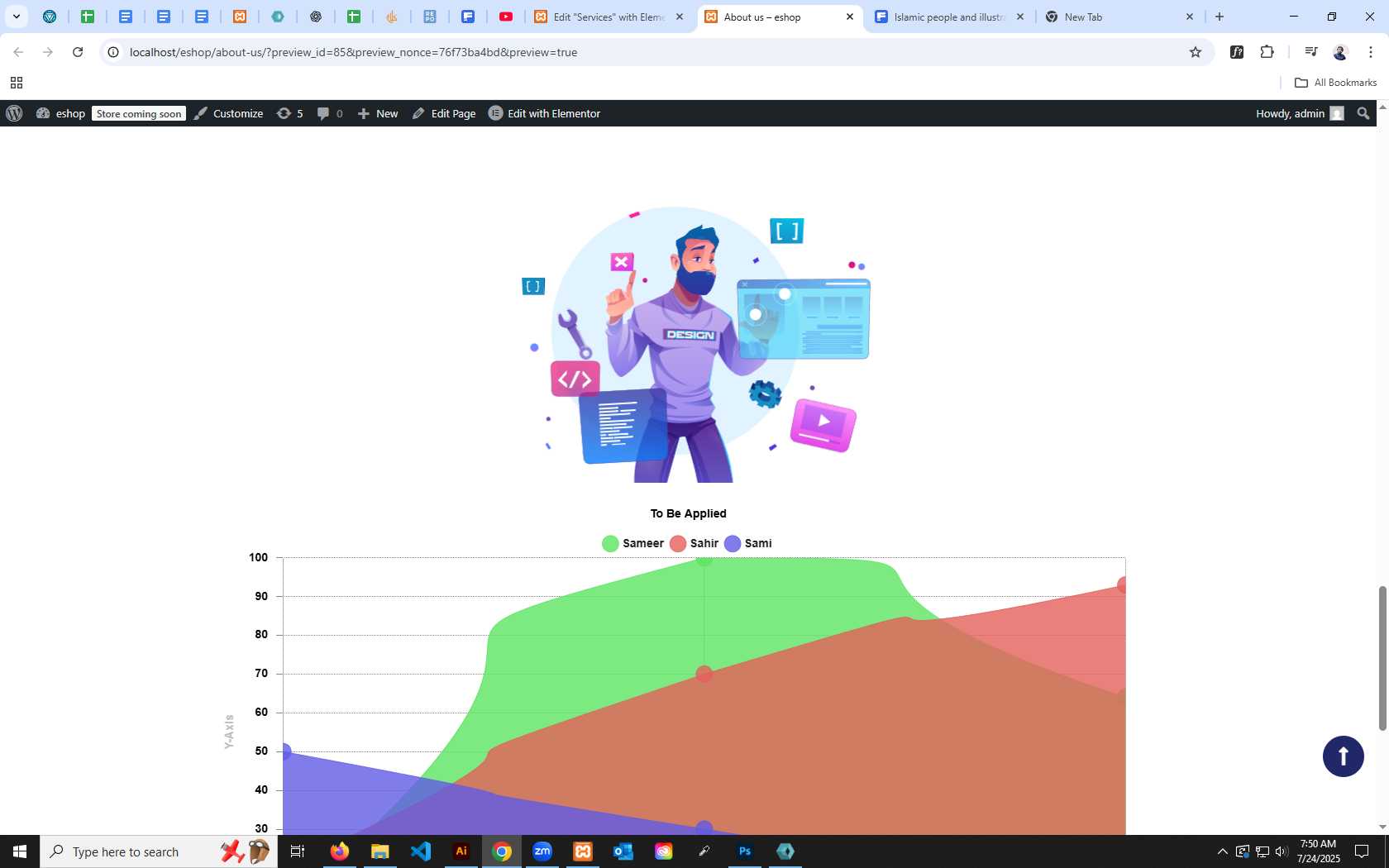Go forward to next page
Screen dimensions: 1389x868
pos(48,52)
